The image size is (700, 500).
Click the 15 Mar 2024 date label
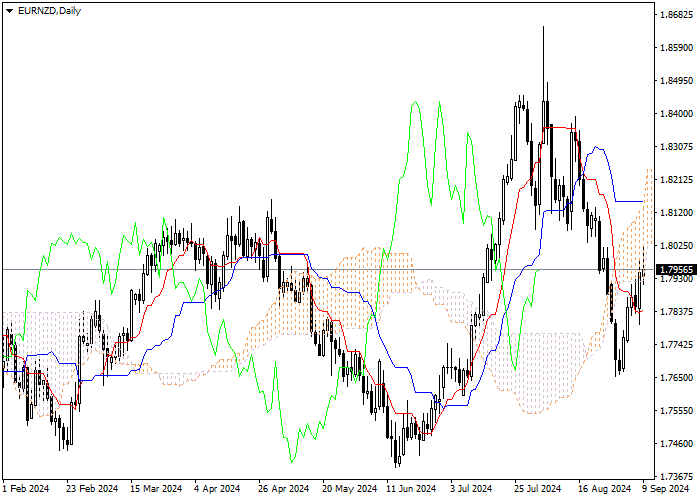pos(156,489)
